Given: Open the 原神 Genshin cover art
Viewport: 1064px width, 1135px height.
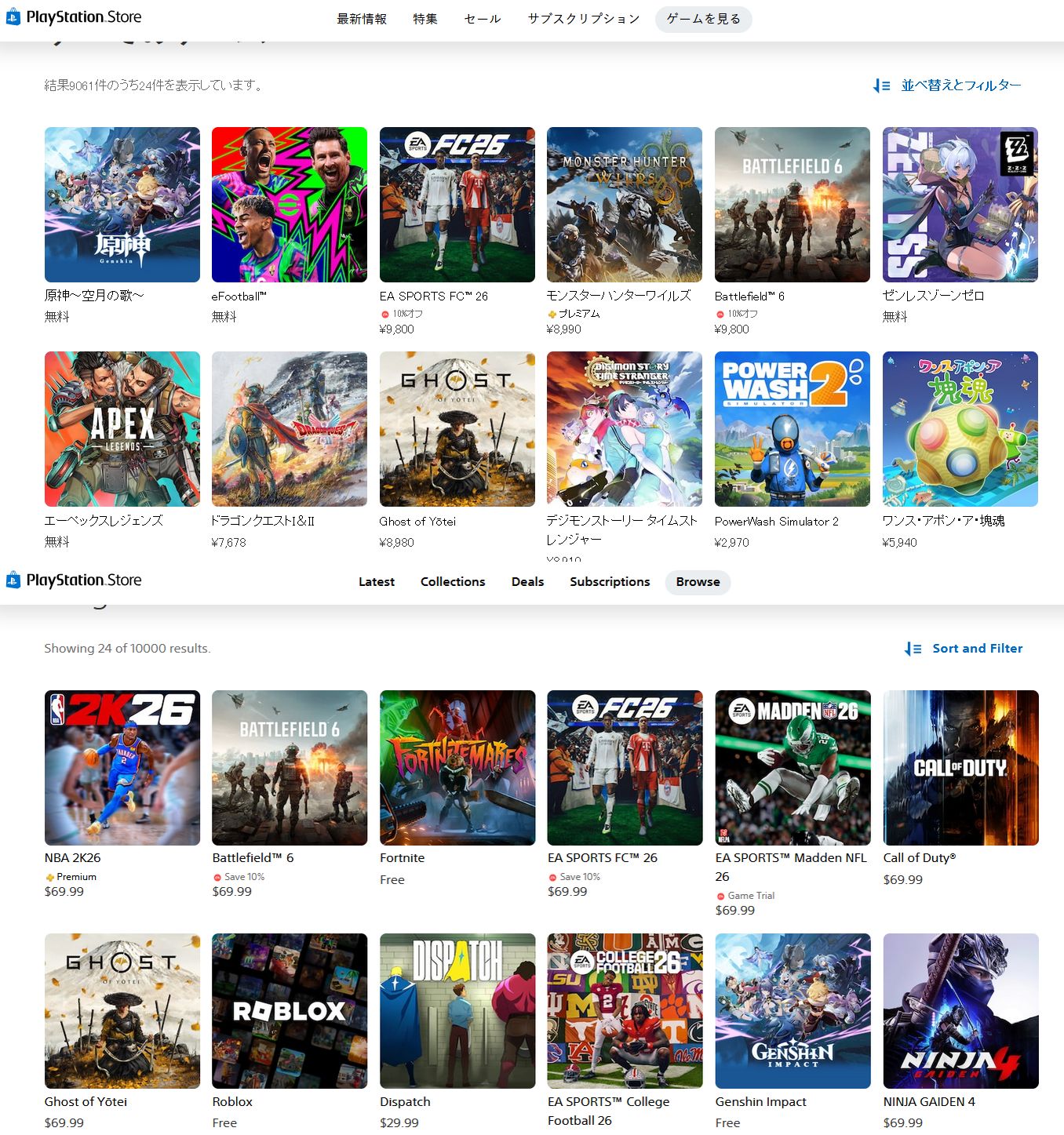Looking at the screenshot, I should (122, 205).
